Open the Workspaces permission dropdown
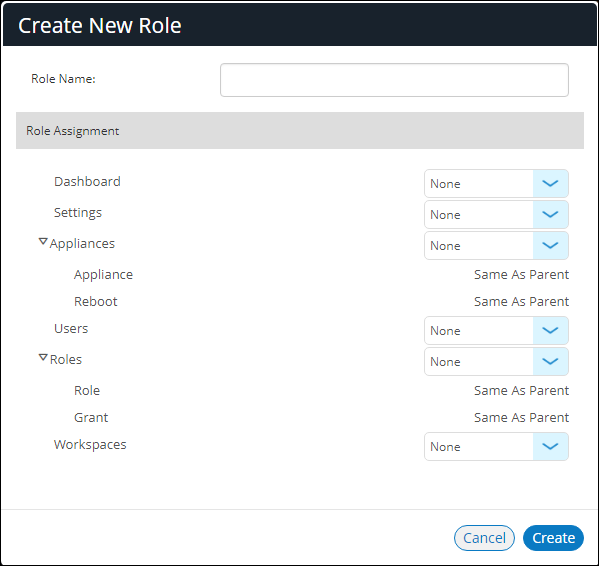Image resolution: width=599 pixels, height=566 pixels. (496, 446)
